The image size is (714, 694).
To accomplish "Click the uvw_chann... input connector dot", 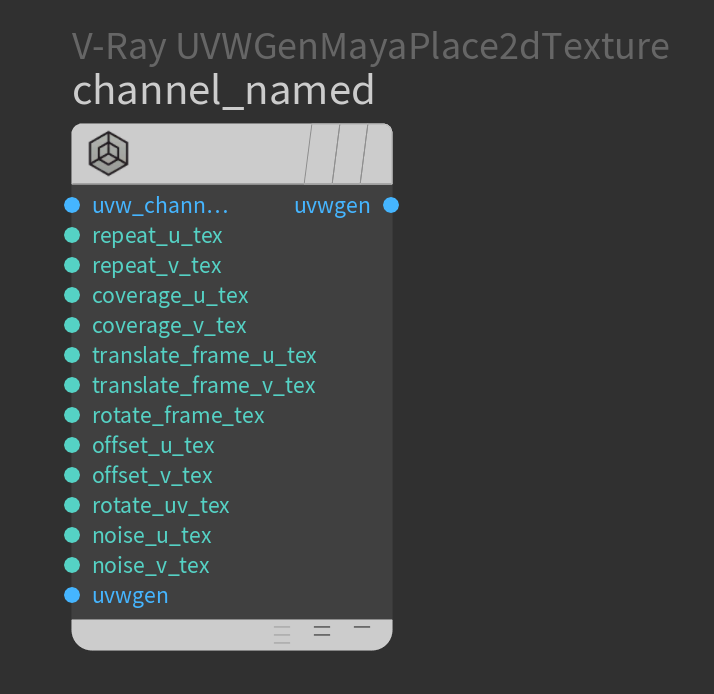I will [x=72, y=205].
